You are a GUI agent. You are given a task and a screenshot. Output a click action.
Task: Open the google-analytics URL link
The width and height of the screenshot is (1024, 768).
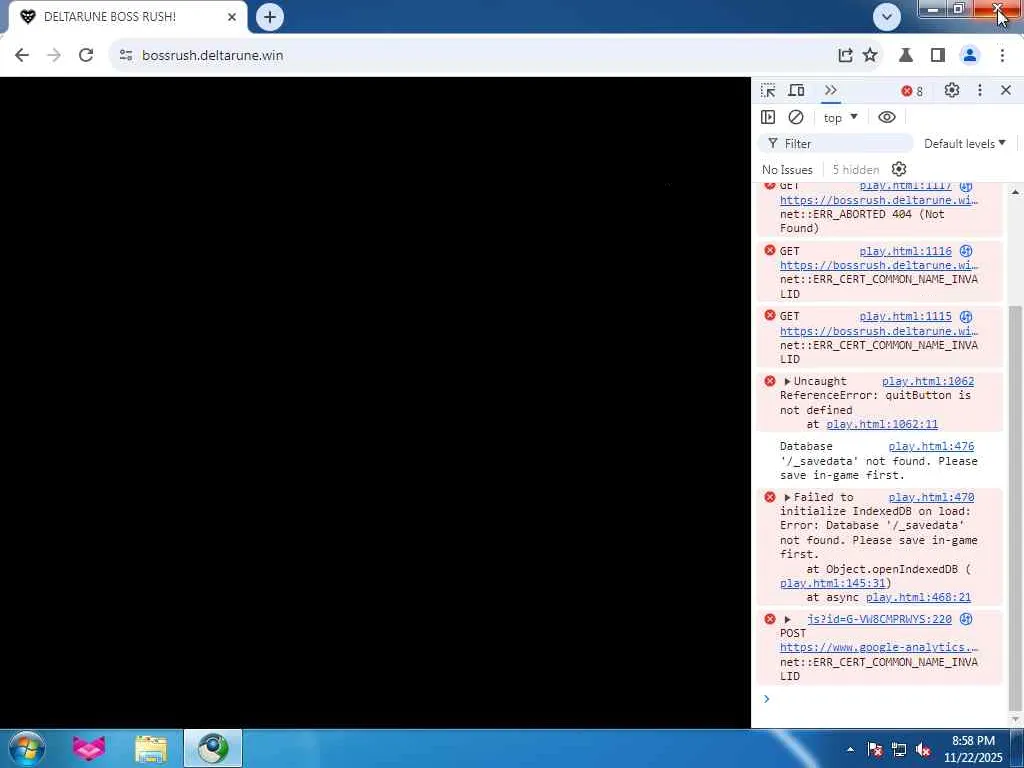(x=878, y=647)
